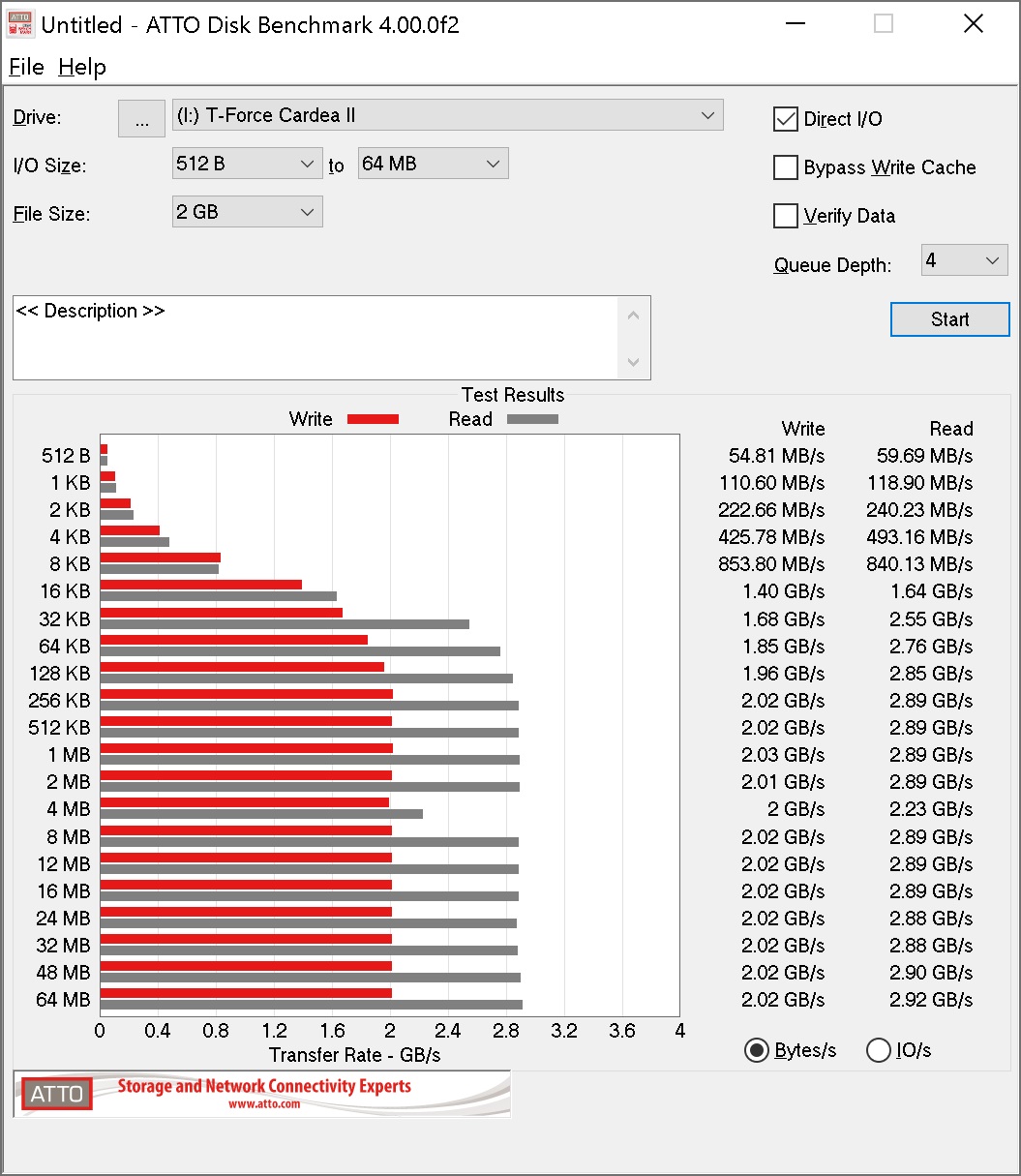This screenshot has width=1021, height=1176.
Task: Click description box scroll up arrow
Action: 634,315
